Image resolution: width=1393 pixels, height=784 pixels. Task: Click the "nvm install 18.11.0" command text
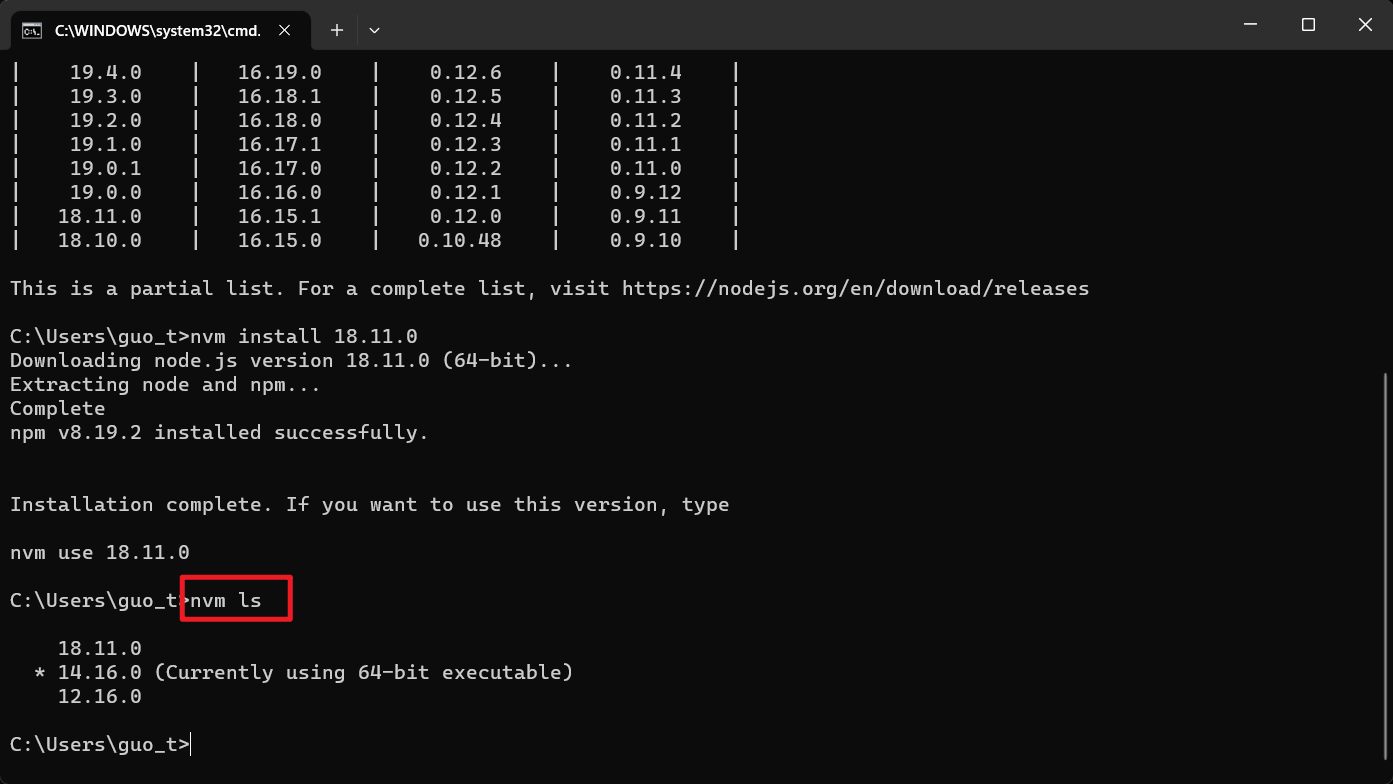304,337
